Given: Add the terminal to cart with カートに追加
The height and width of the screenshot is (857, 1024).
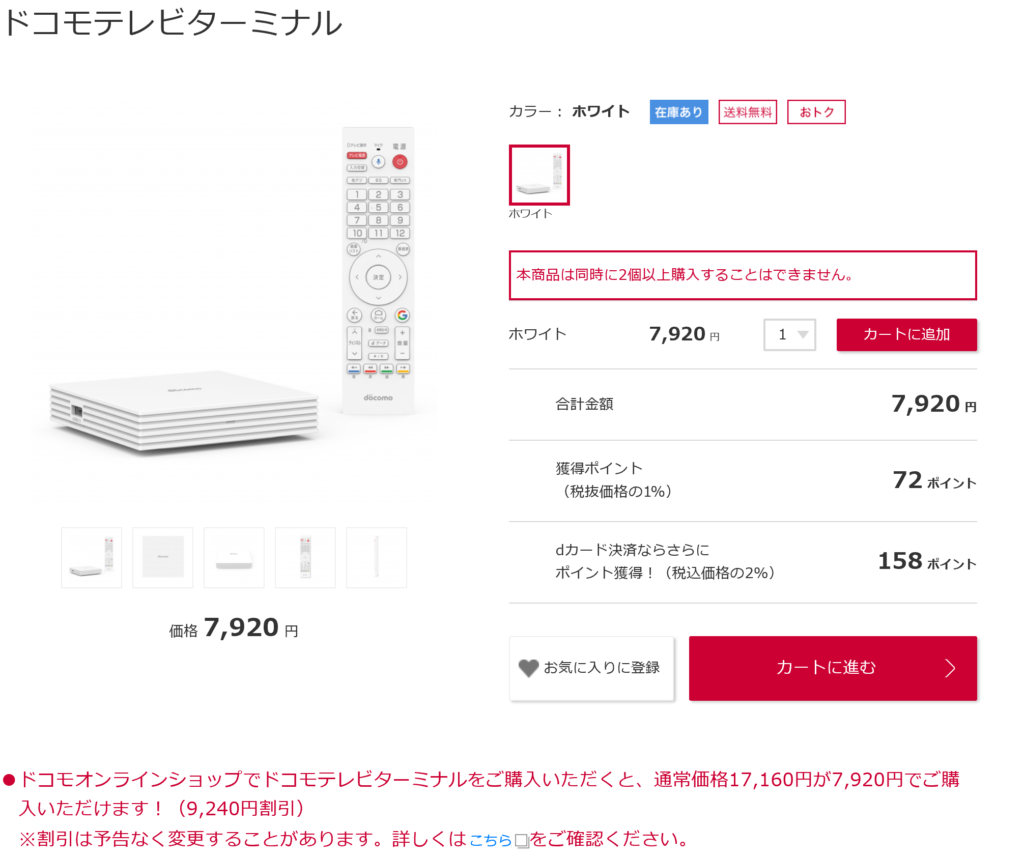Looking at the screenshot, I should [906, 335].
